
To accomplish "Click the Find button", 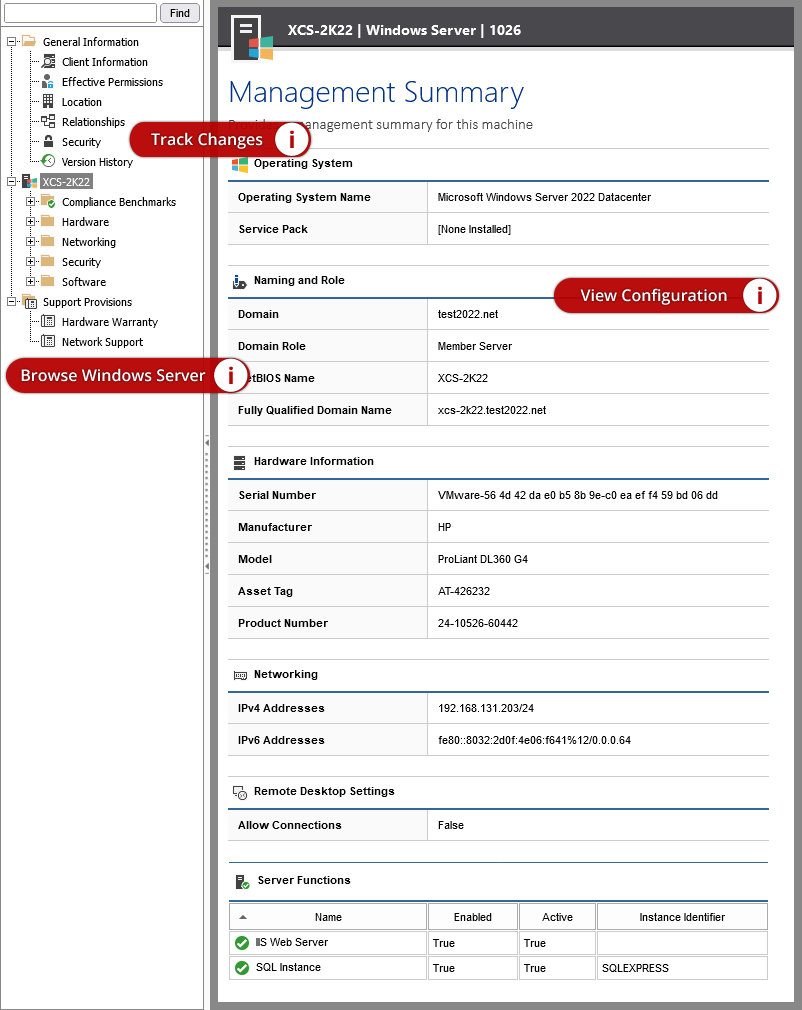I will [x=179, y=13].
